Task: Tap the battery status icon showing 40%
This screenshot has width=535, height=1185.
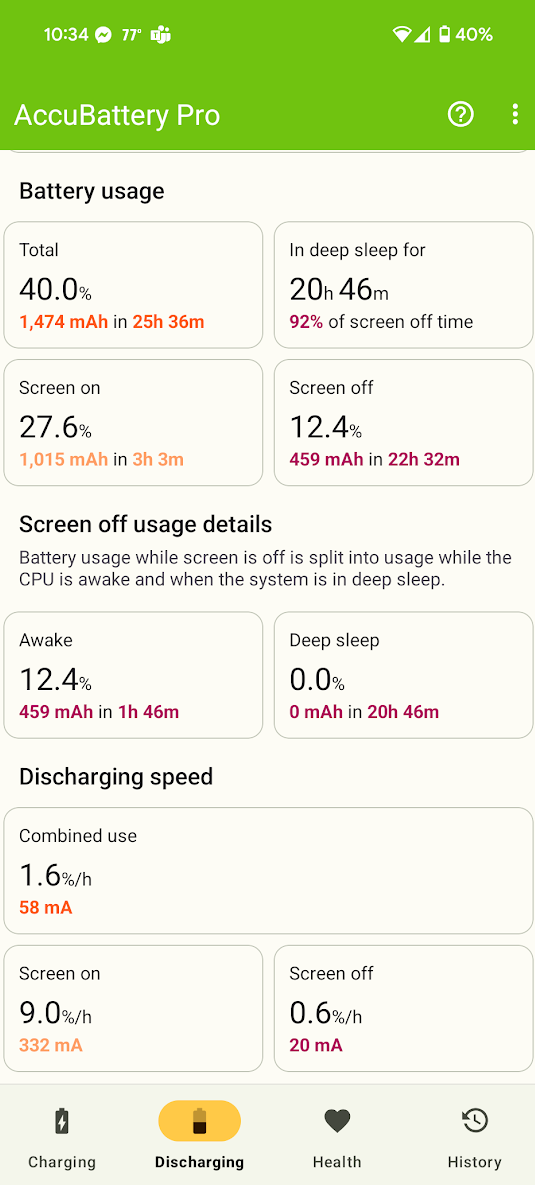Action: coord(445,35)
